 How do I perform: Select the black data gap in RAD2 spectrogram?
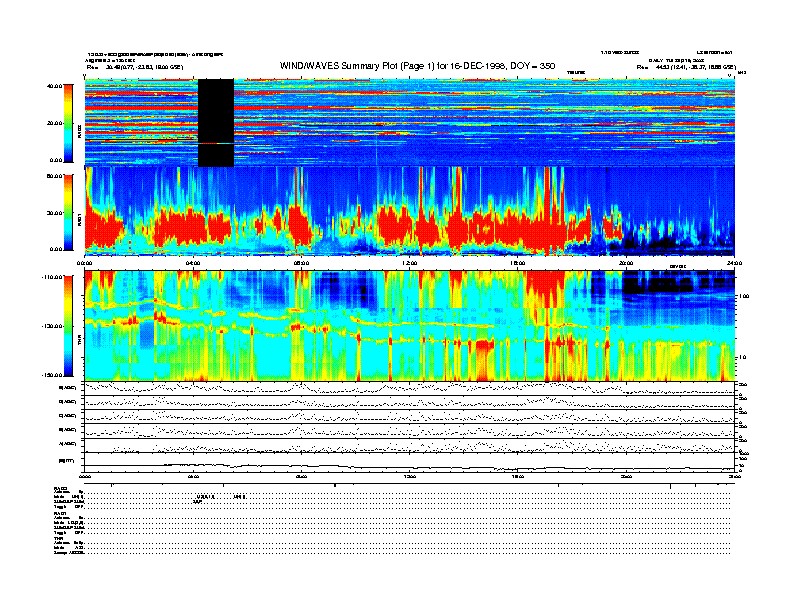(x=216, y=123)
